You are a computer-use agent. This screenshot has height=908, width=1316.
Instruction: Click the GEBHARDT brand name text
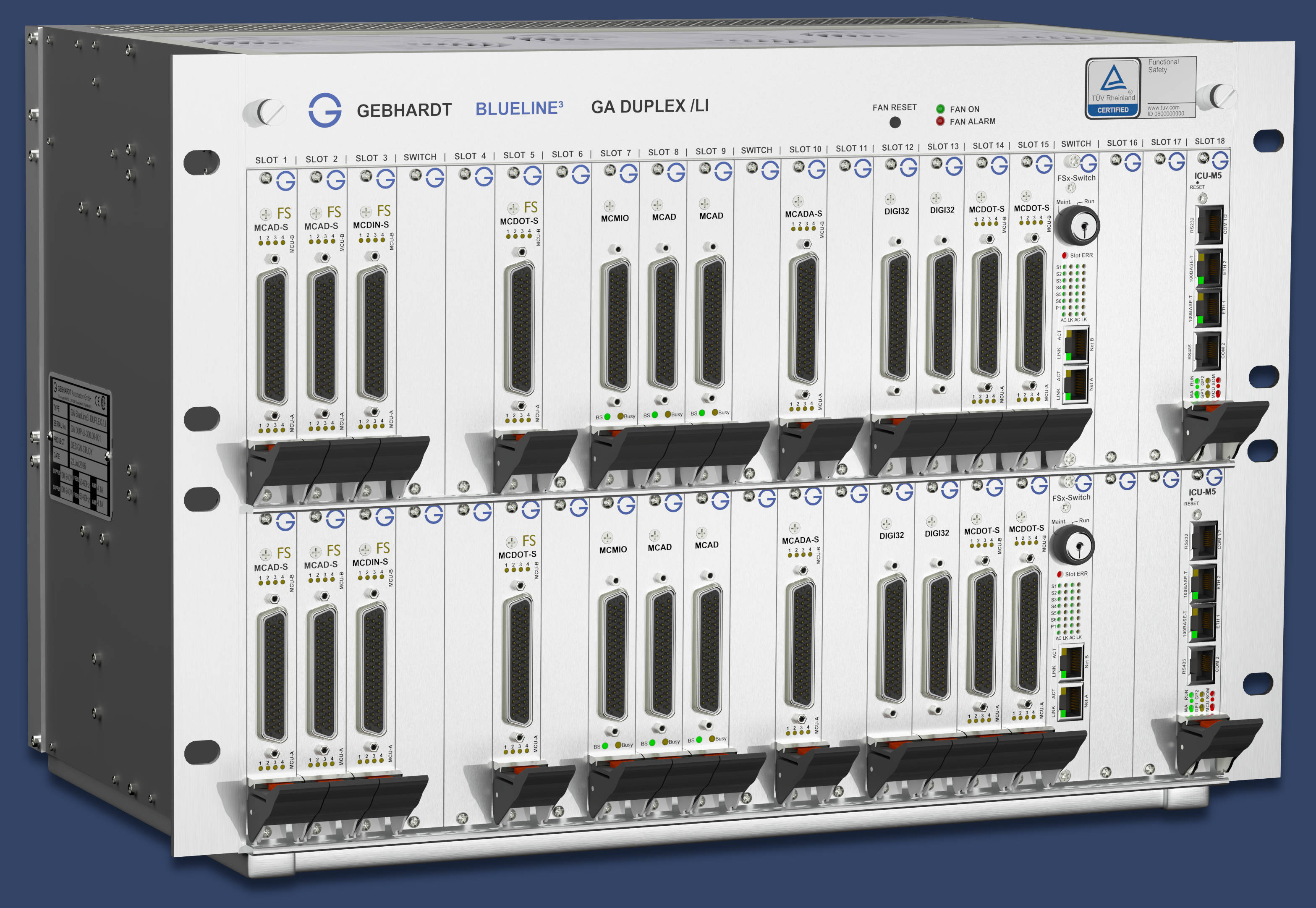[404, 110]
